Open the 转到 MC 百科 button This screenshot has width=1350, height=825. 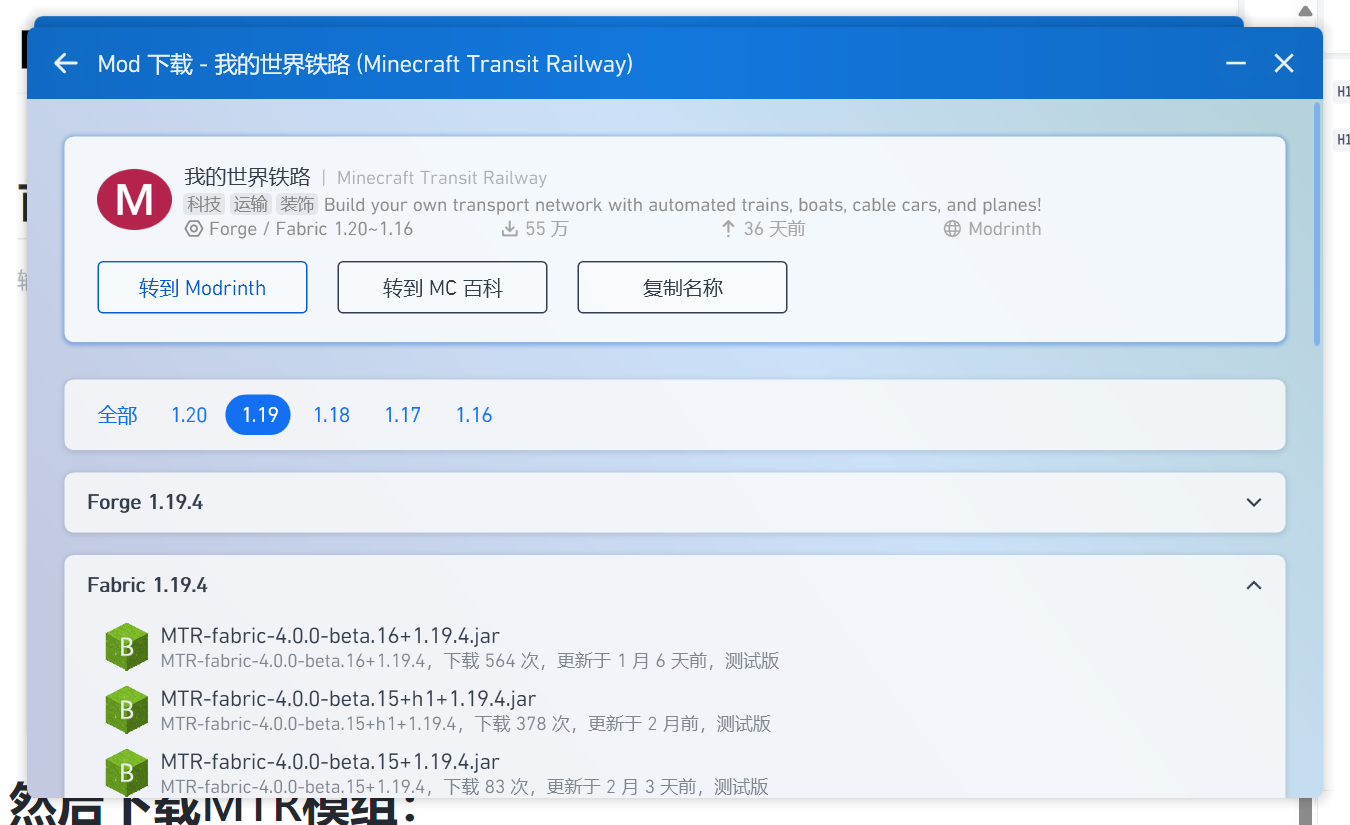pyautogui.click(x=442, y=288)
